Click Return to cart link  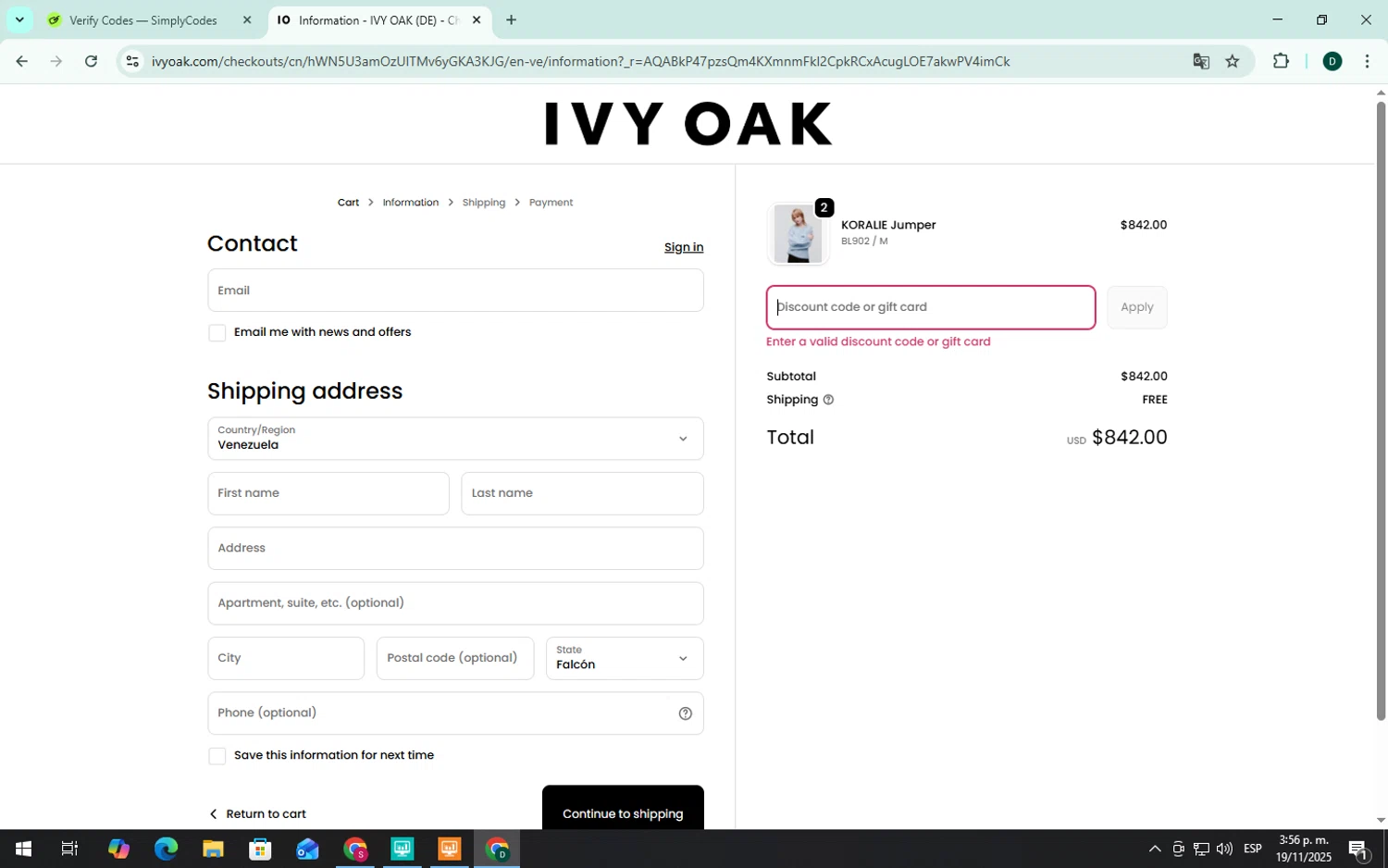(257, 813)
